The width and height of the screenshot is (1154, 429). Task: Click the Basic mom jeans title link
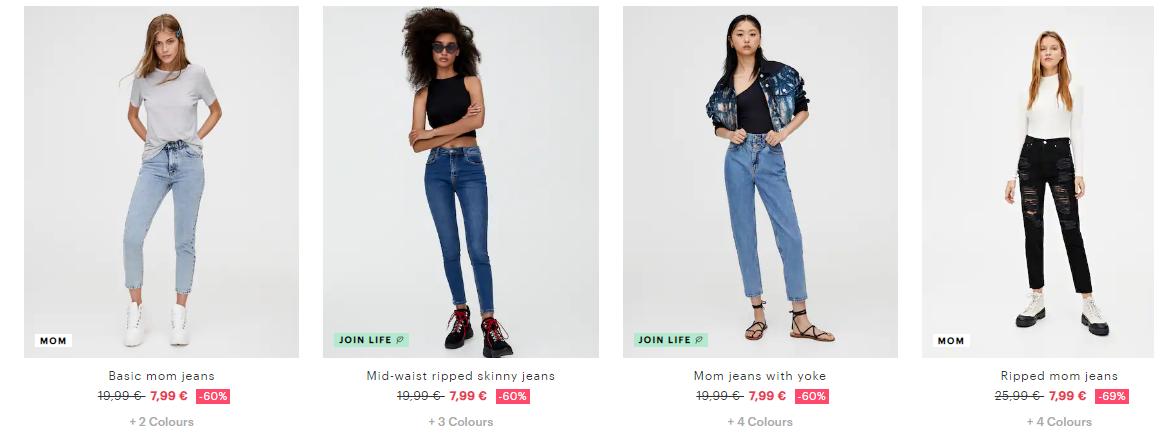point(161,376)
